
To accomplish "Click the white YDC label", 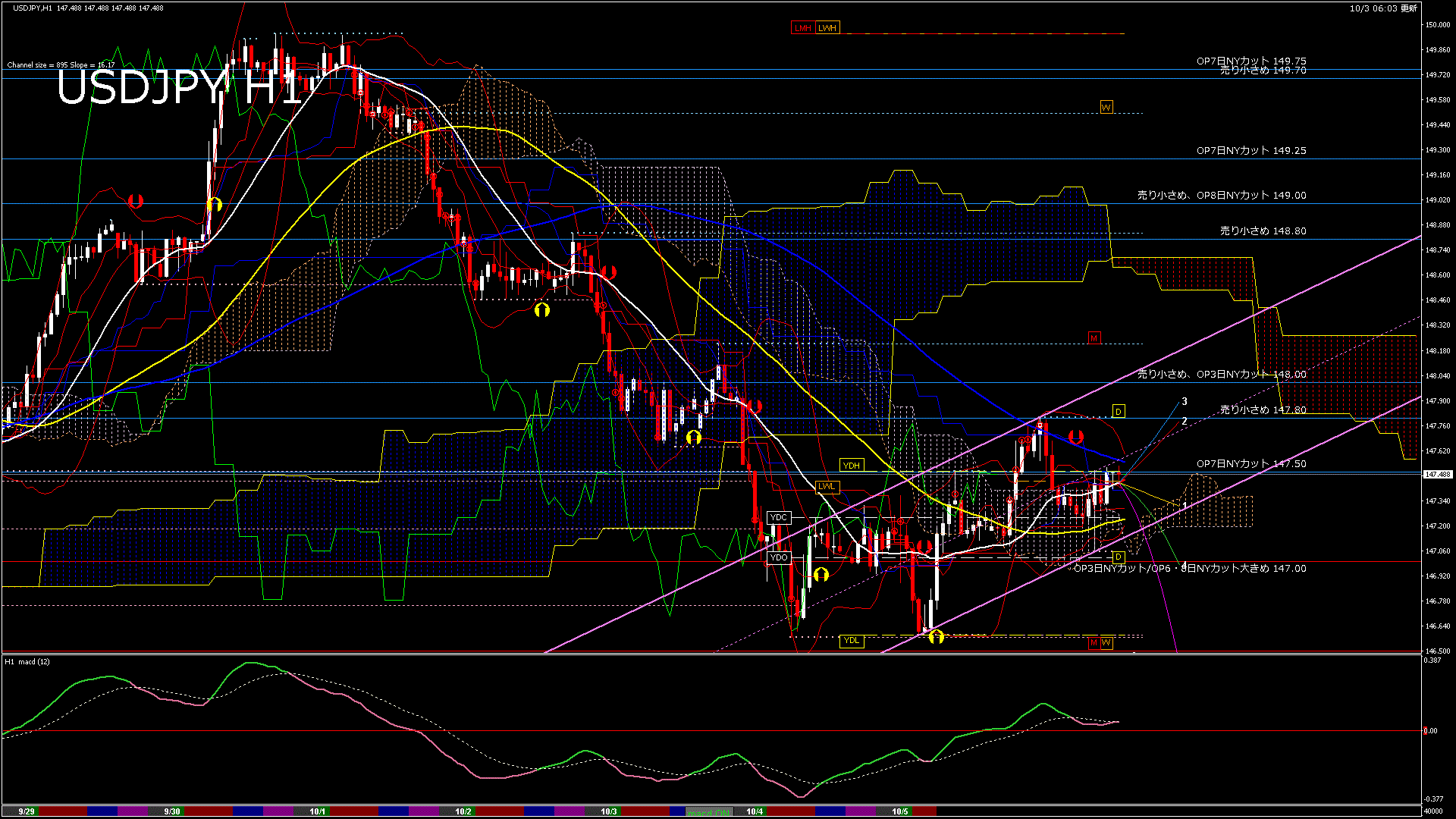I will [x=779, y=517].
